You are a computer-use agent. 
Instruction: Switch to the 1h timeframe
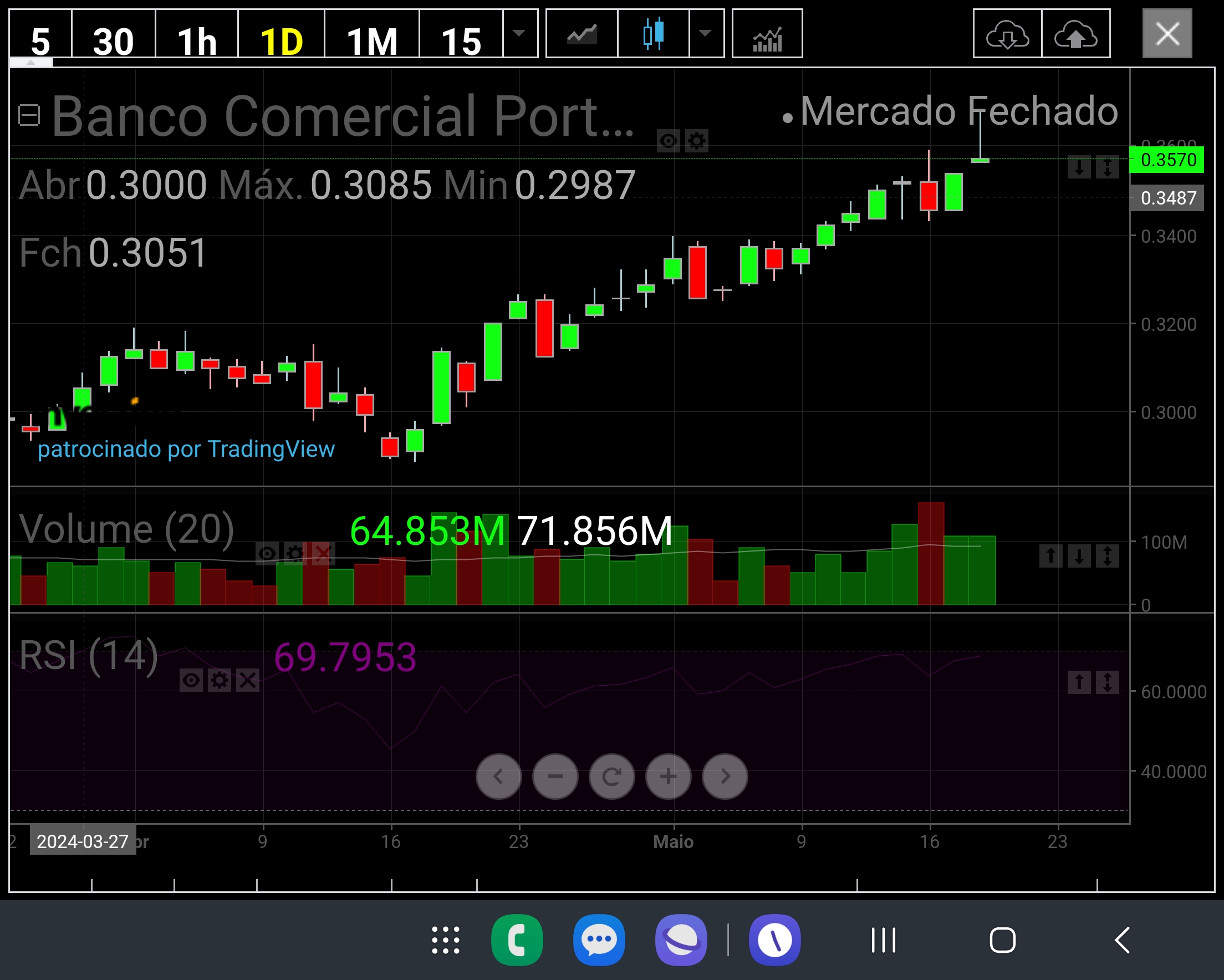pos(196,41)
